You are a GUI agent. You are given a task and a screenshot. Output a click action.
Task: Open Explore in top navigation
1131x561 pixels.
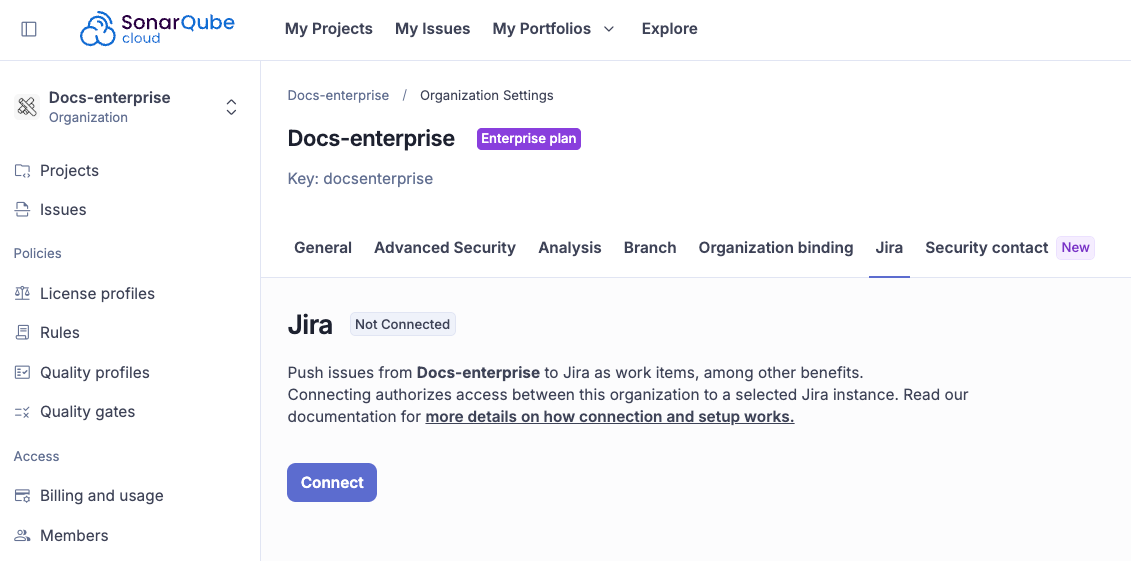coord(669,29)
